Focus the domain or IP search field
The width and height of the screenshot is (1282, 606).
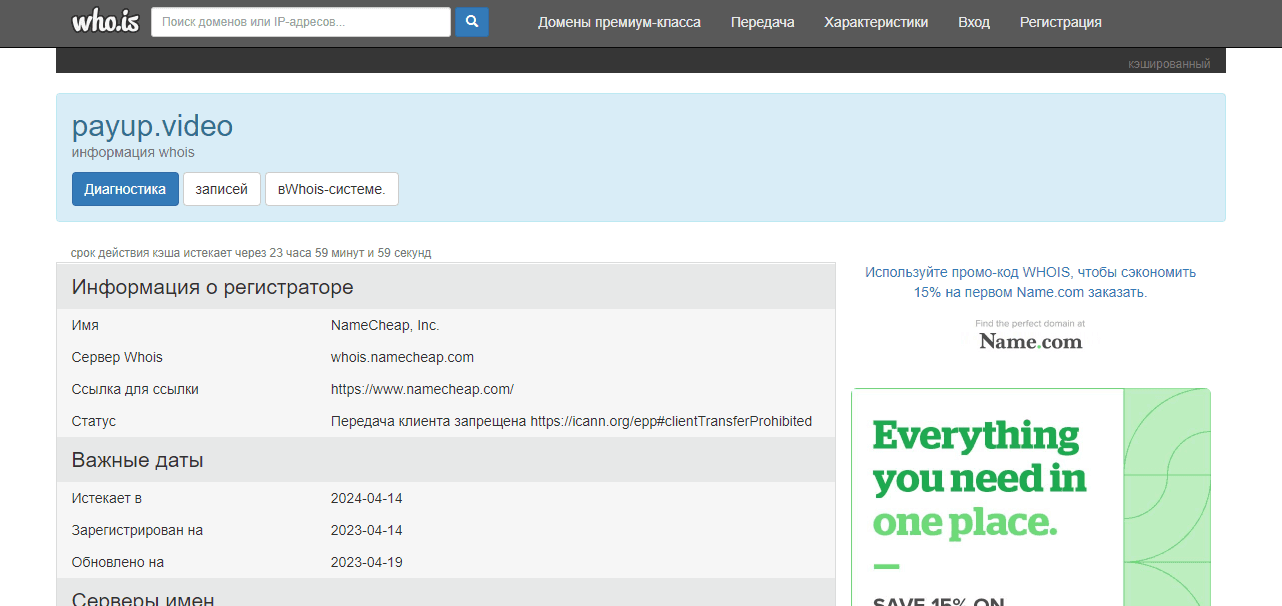(300, 22)
